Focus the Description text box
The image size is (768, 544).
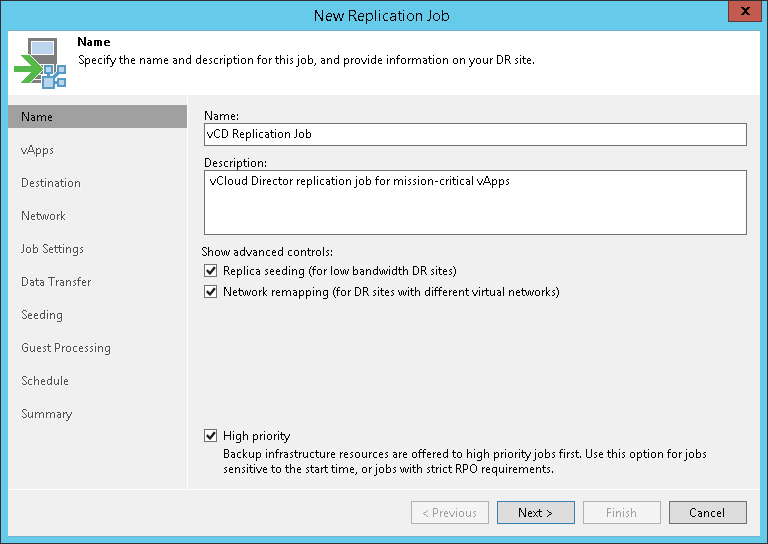pyautogui.click(x=475, y=202)
